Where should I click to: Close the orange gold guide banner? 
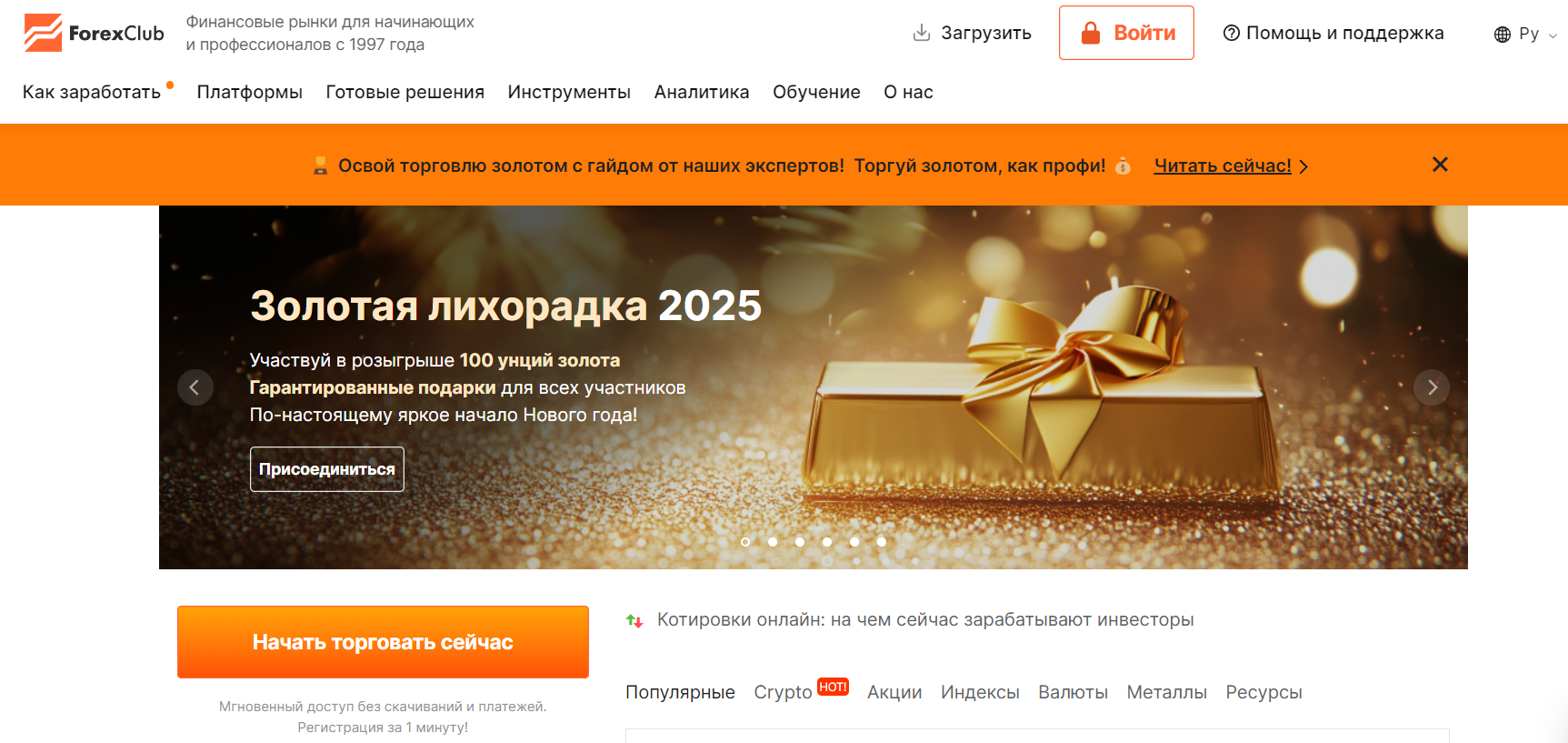coord(1440,165)
